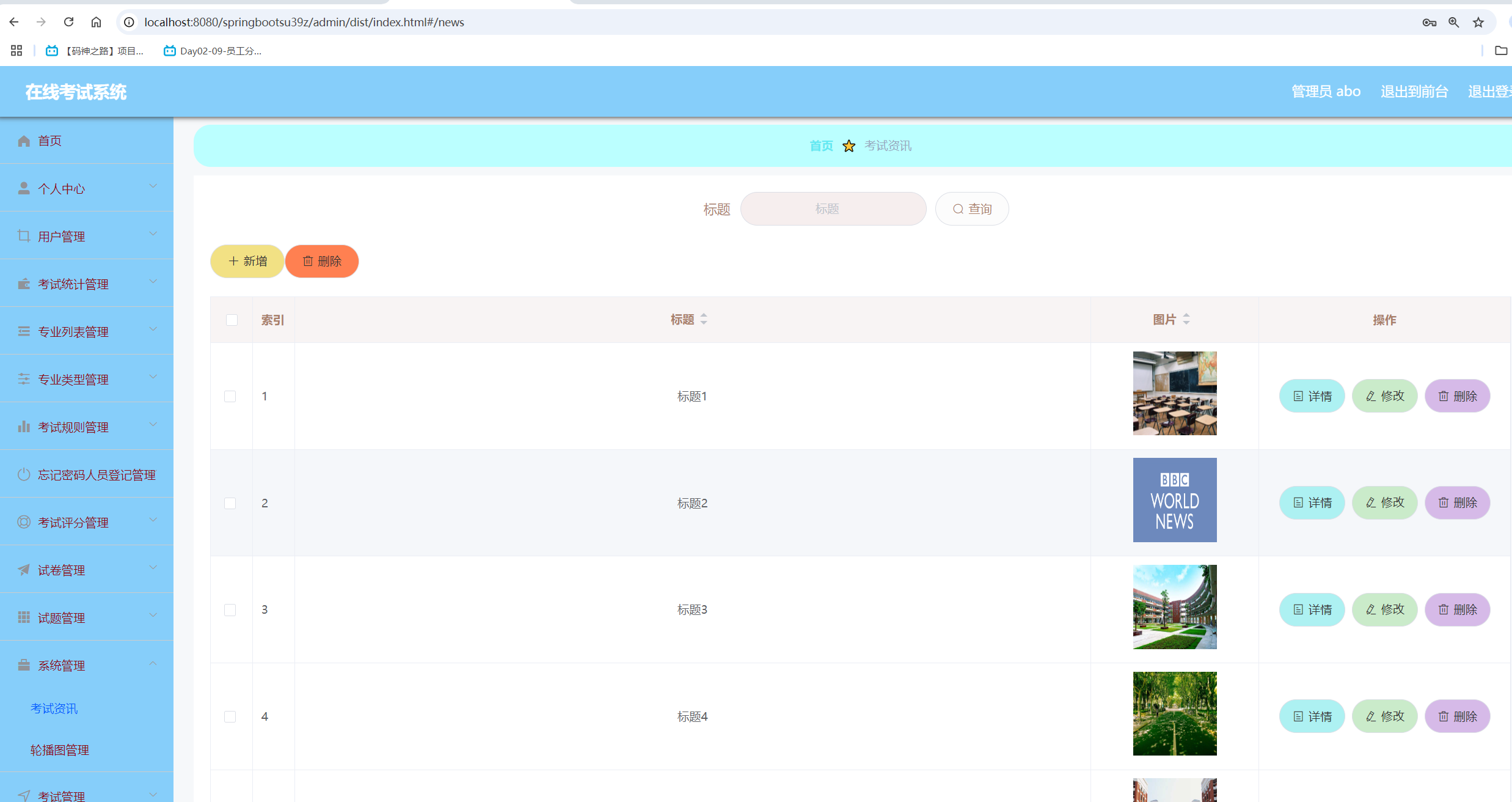Click the sort arrows next to 标题 column
Image resolution: width=1512 pixels, height=802 pixels.
704,319
